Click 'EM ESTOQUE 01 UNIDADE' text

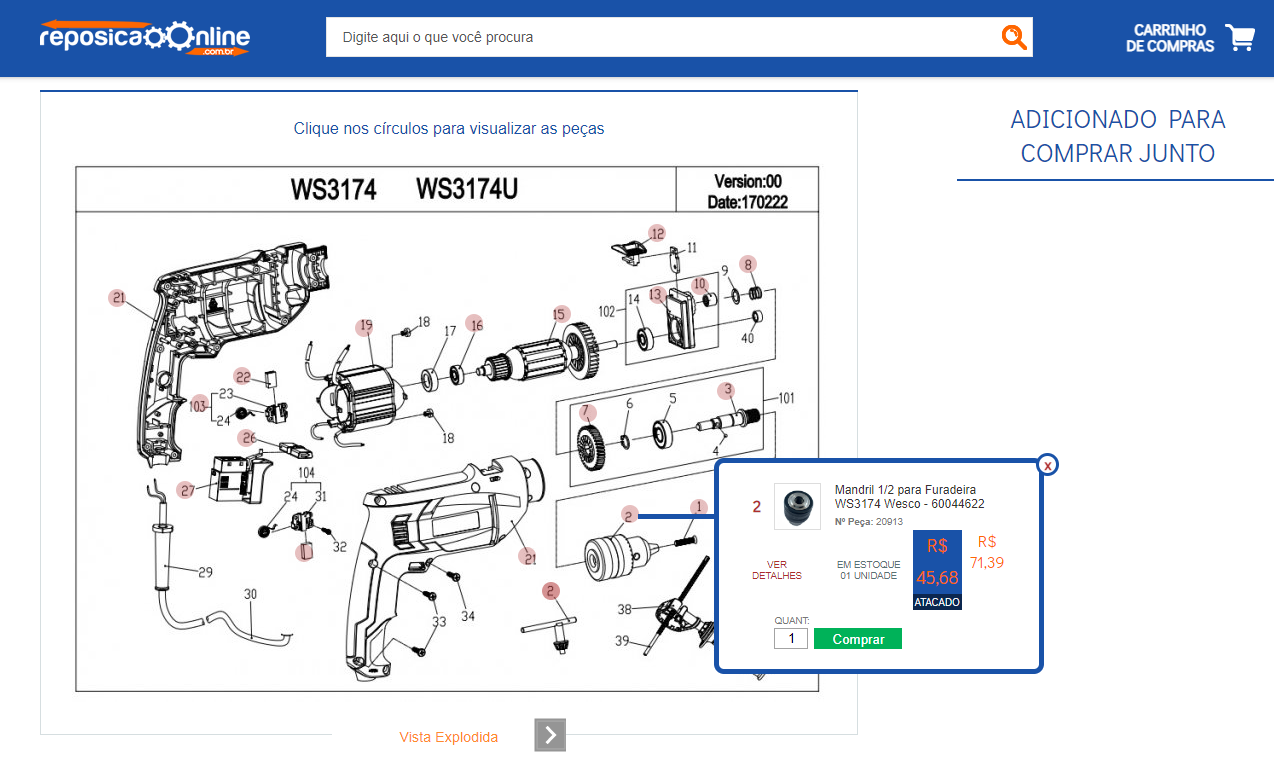point(869,570)
